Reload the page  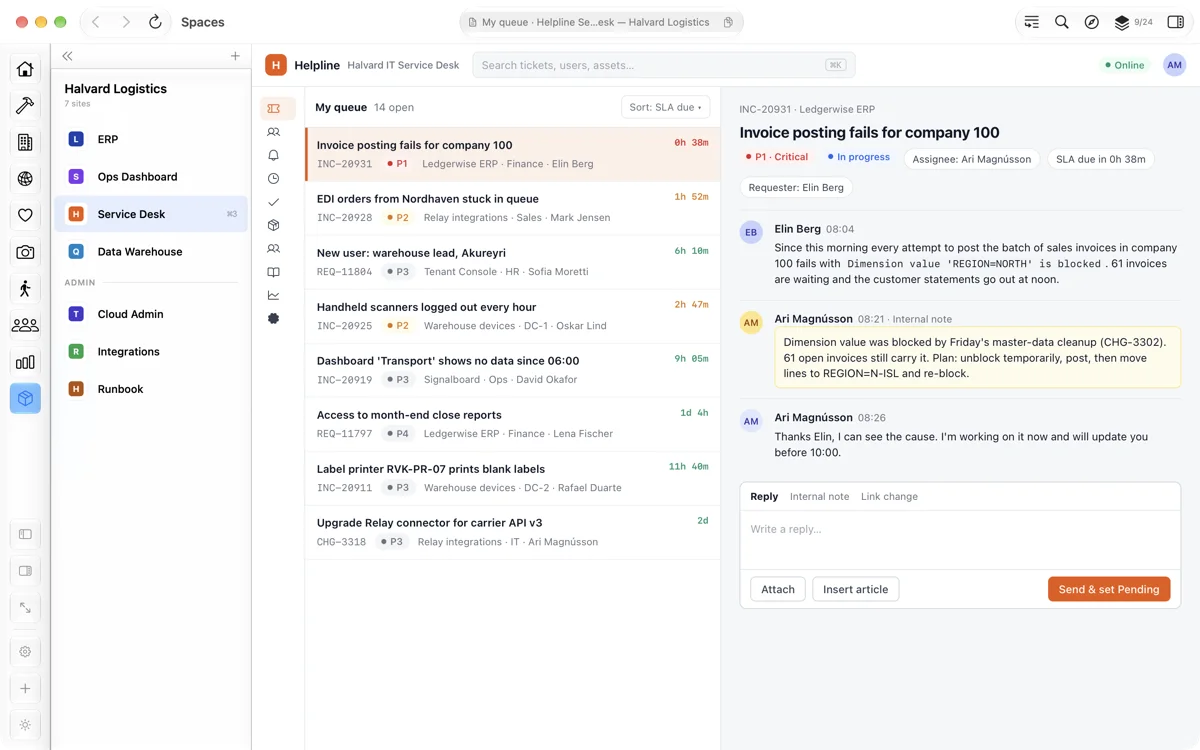tap(155, 22)
